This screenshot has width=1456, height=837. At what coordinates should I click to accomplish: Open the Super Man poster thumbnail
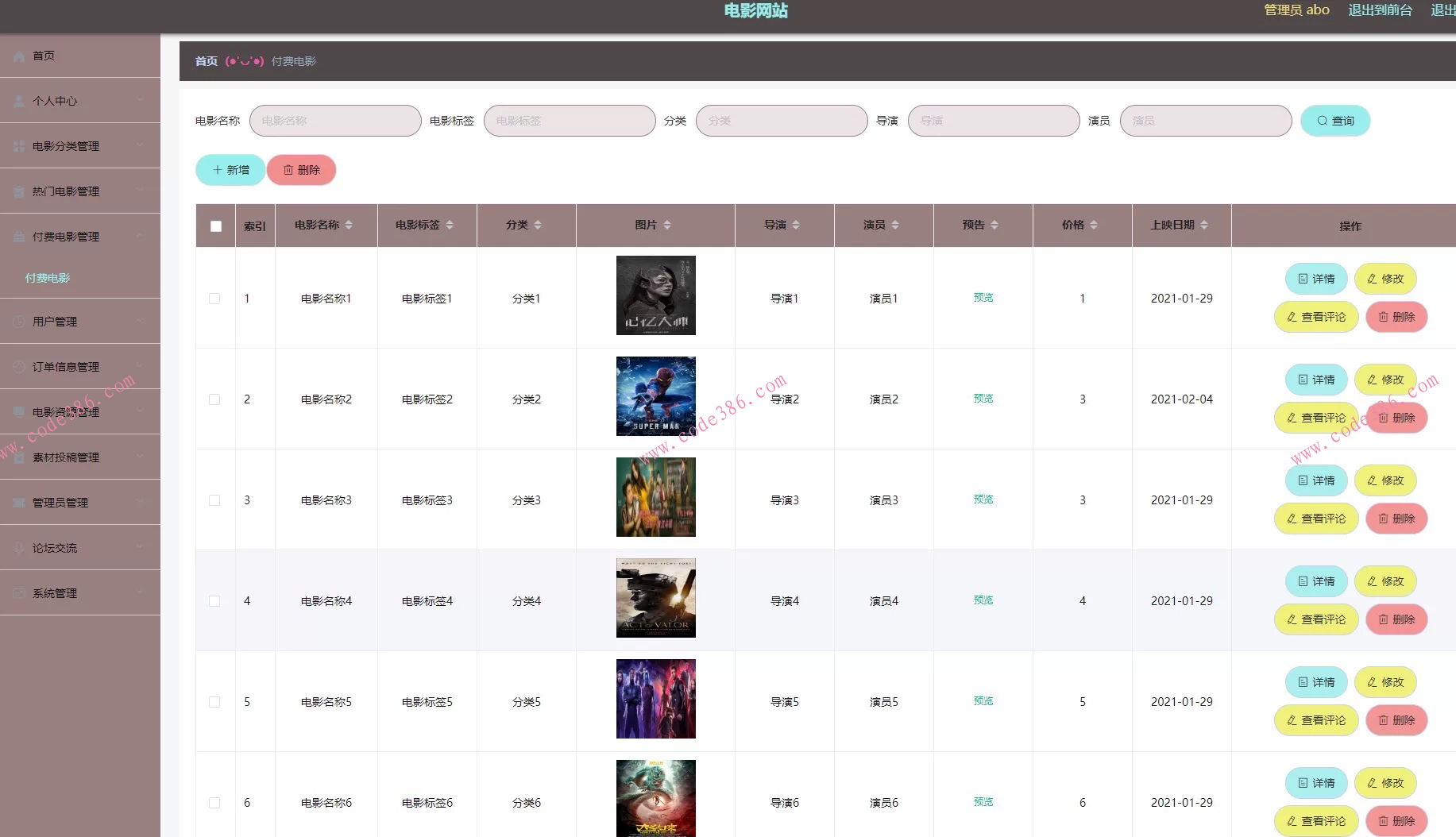click(x=655, y=396)
